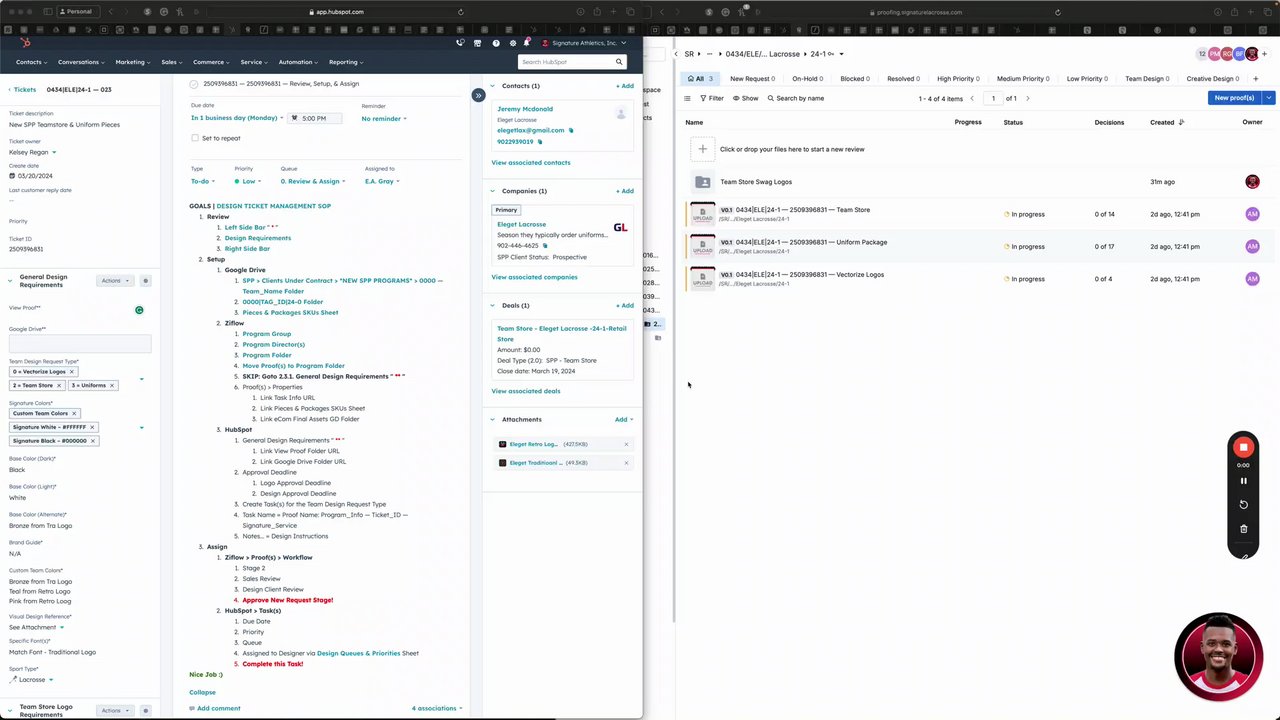1280x720 pixels.
Task: Click the plus icon to start new review
Action: pos(703,149)
